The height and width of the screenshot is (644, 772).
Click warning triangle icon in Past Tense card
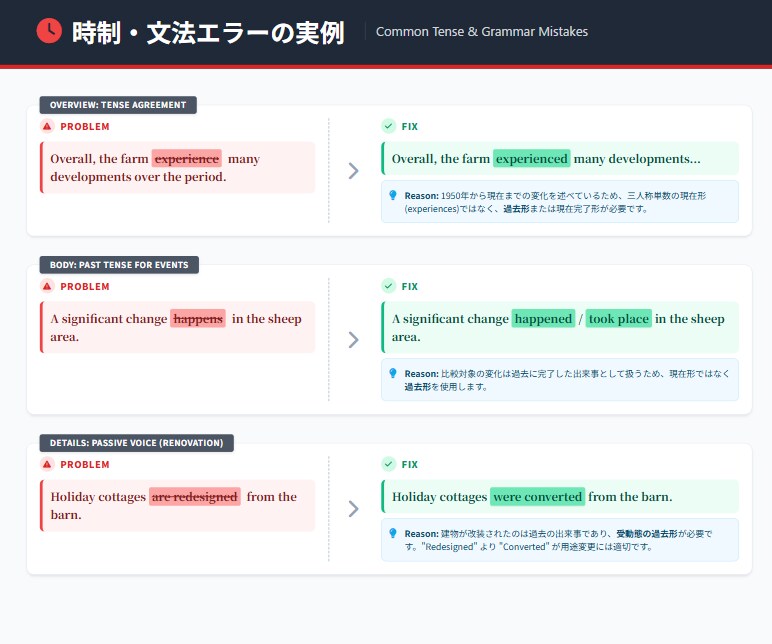(x=47, y=286)
